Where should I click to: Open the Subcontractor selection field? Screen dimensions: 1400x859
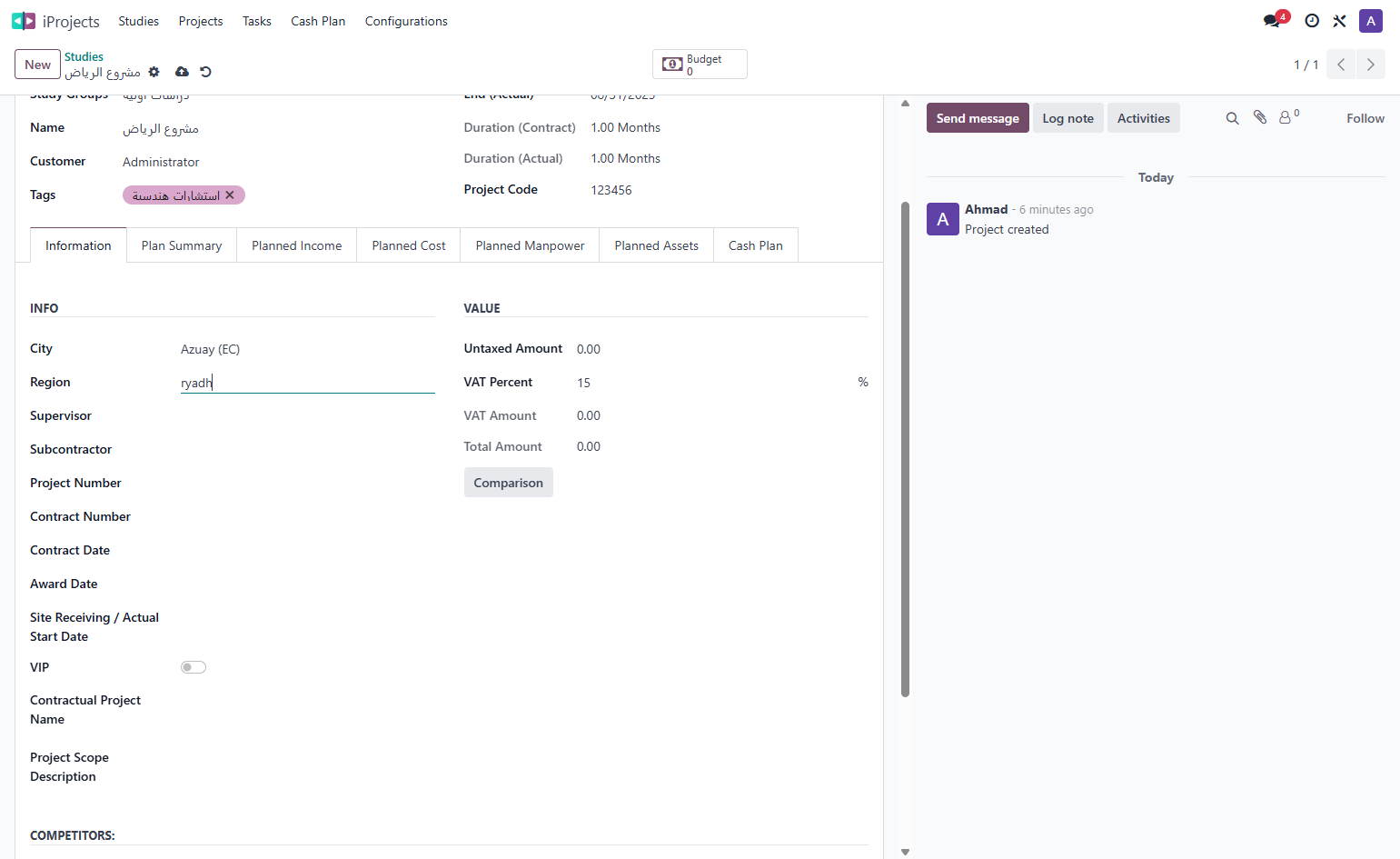[x=308, y=450]
